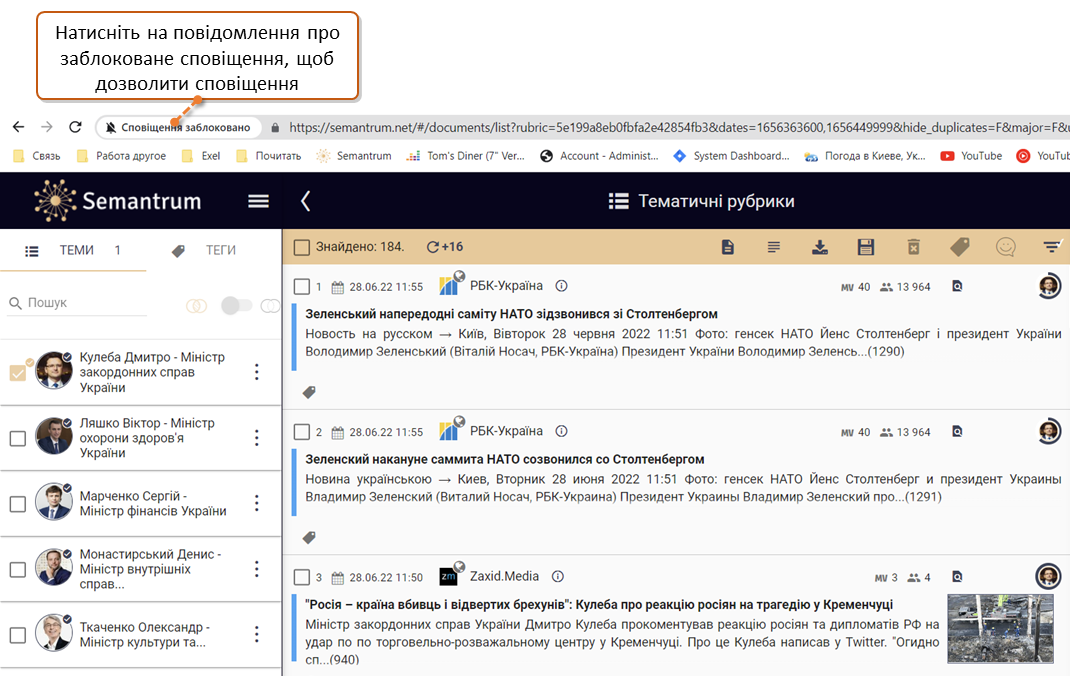The width and height of the screenshot is (1070, 676).
Task: Click the overlapping circles icon right of the switch
Action: point(271,306)
